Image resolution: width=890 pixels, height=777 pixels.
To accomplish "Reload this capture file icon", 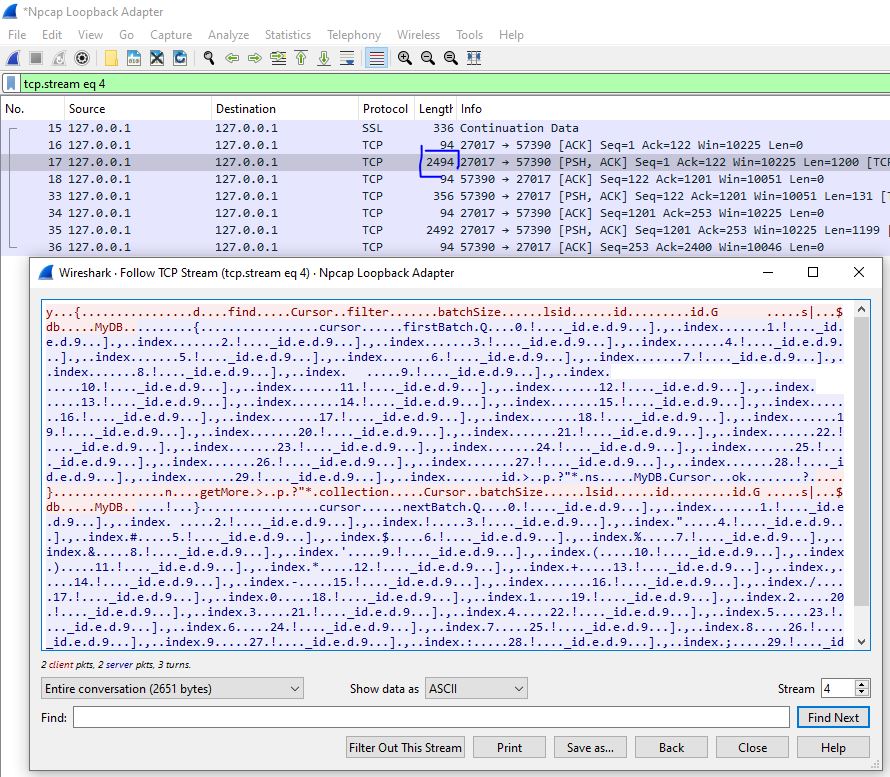I will point(180,58).
